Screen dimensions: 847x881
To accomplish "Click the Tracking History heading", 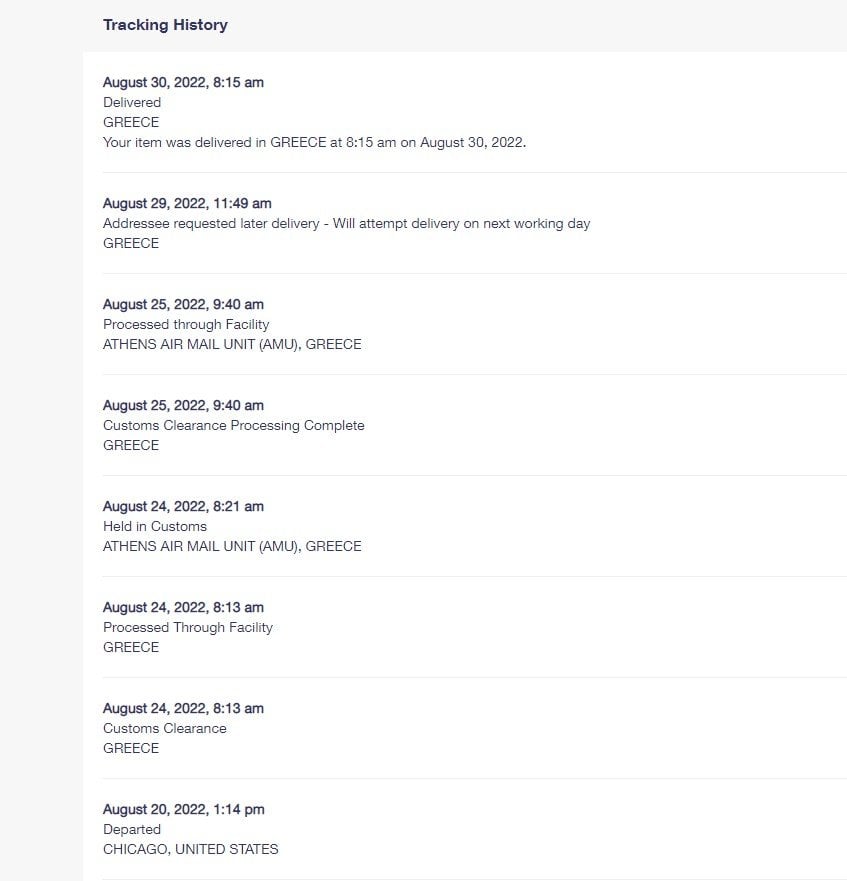I will pos(165,25).
